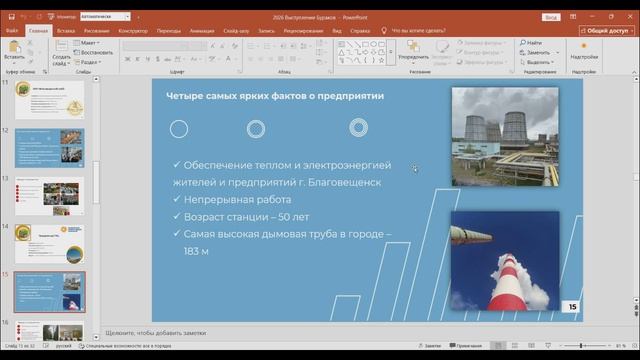Switch to Slide Sorter view in status bar
This screenshot has height=360, width=640.
[x=515, y=346]
